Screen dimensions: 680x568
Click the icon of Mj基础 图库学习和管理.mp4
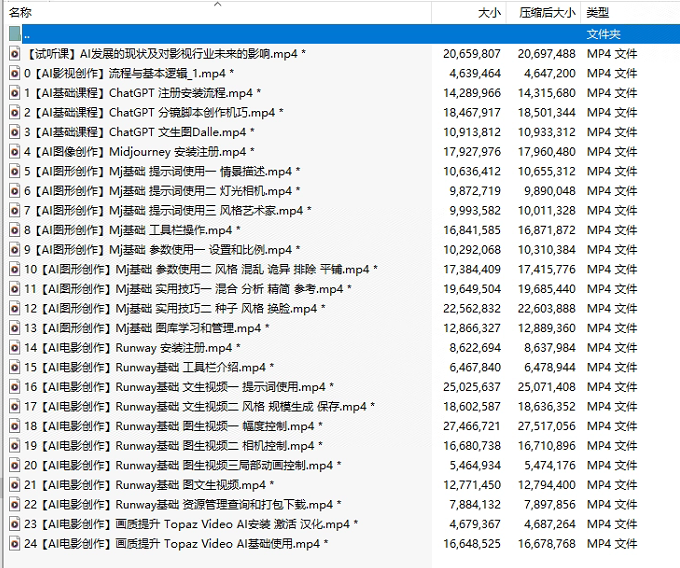pos(14,328)
